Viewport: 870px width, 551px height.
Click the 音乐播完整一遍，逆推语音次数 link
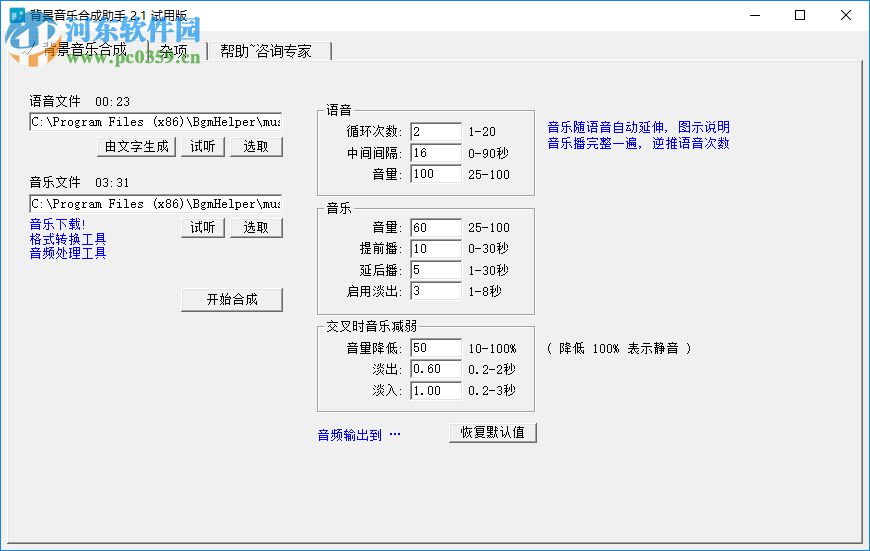pyautogui.click(x=638, y=143)
